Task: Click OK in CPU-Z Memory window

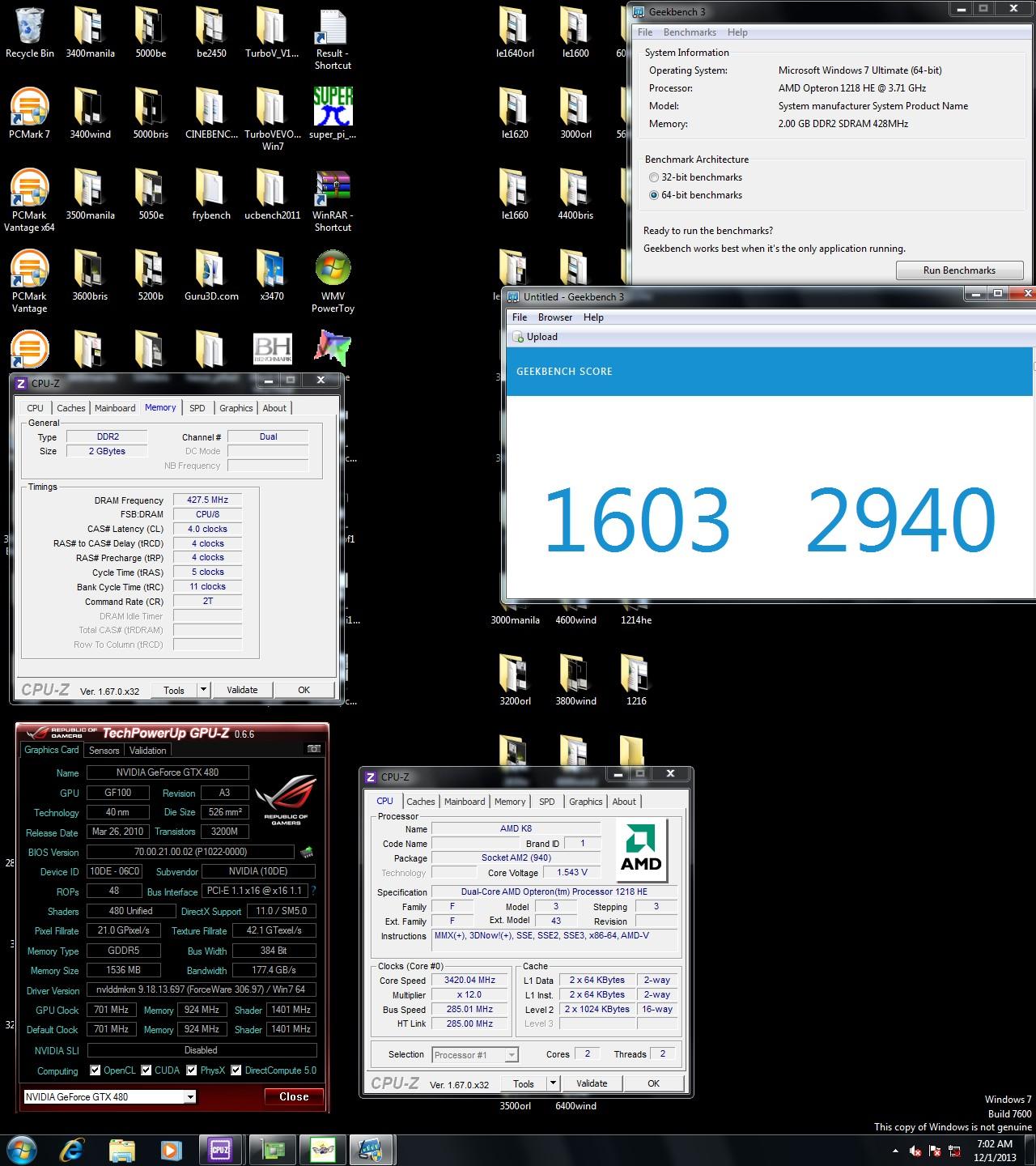Action: point(304,690)
